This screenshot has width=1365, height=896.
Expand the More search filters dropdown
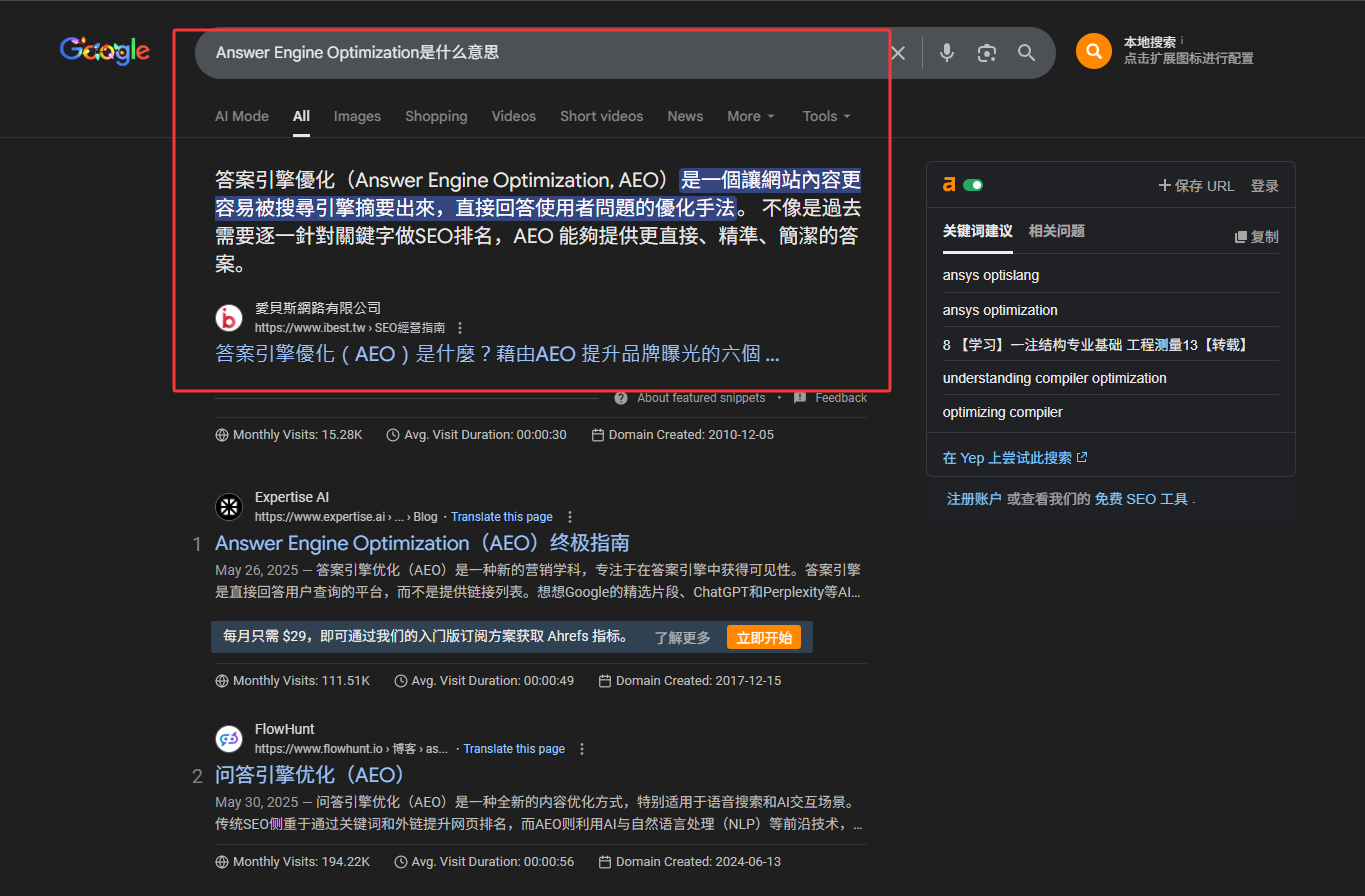[x=751, y=116]
